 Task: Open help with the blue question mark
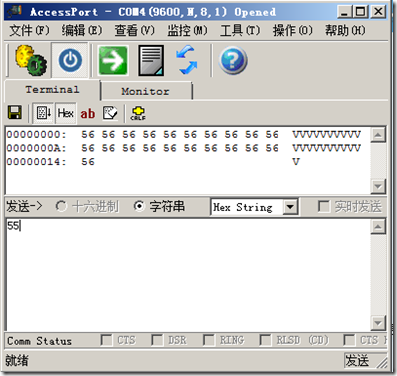(x=233, y=61)
